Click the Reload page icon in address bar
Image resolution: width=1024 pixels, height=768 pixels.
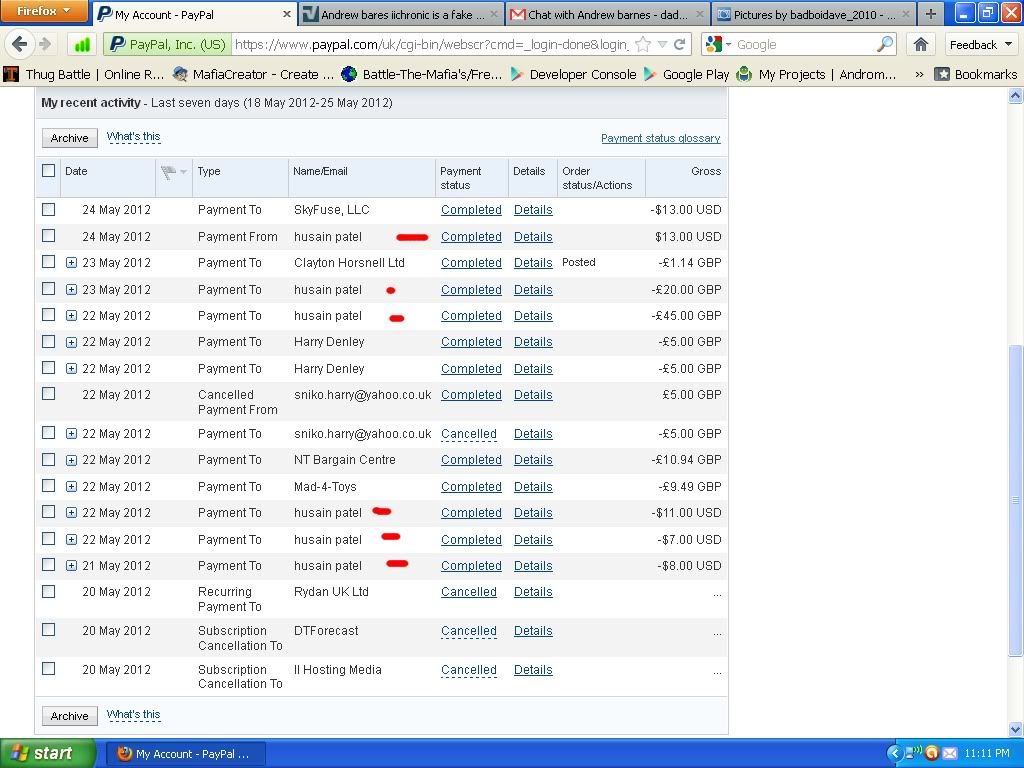tap(680, 45)
